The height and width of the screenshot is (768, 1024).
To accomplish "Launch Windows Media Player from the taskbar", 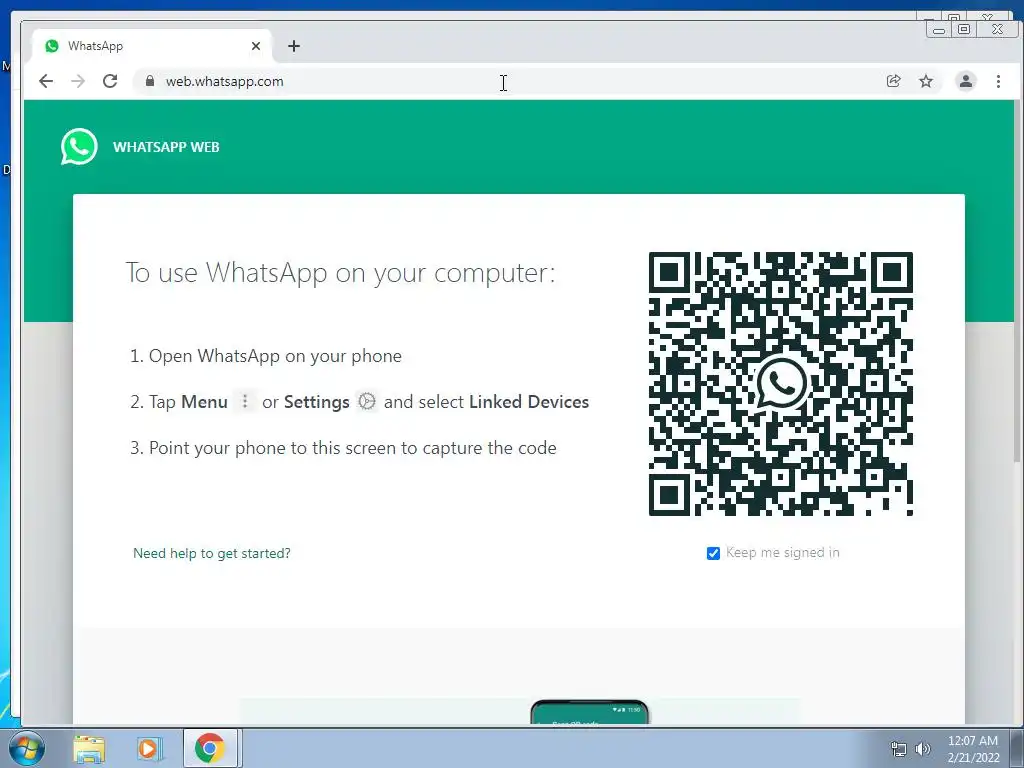I will coord(148,748).
